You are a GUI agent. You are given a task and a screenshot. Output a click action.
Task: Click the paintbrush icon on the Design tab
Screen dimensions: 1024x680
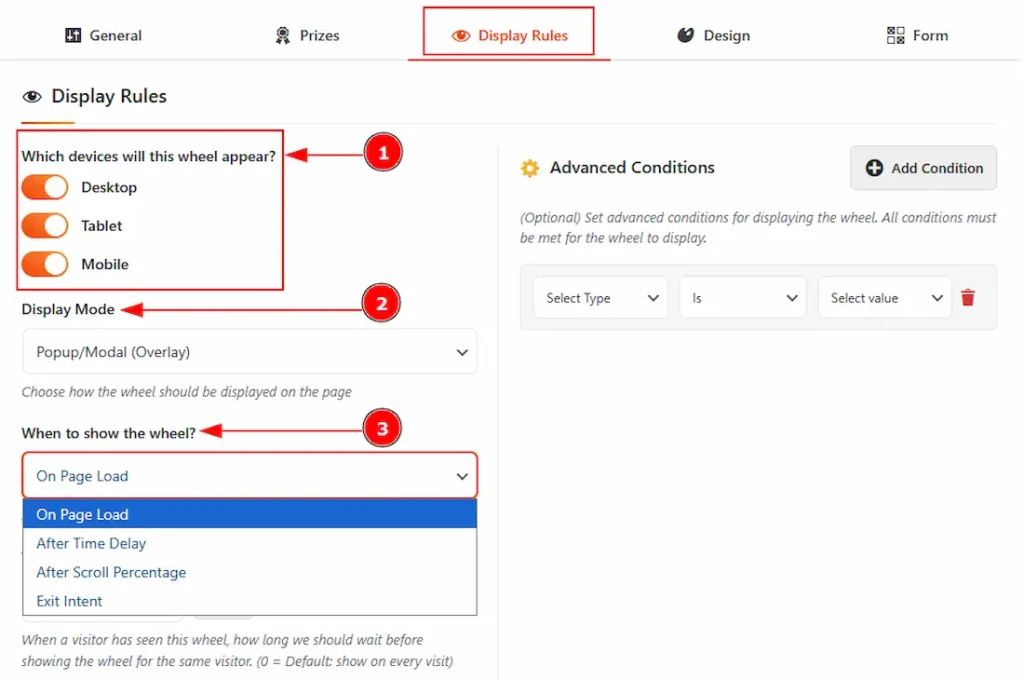tap(684, 35)
